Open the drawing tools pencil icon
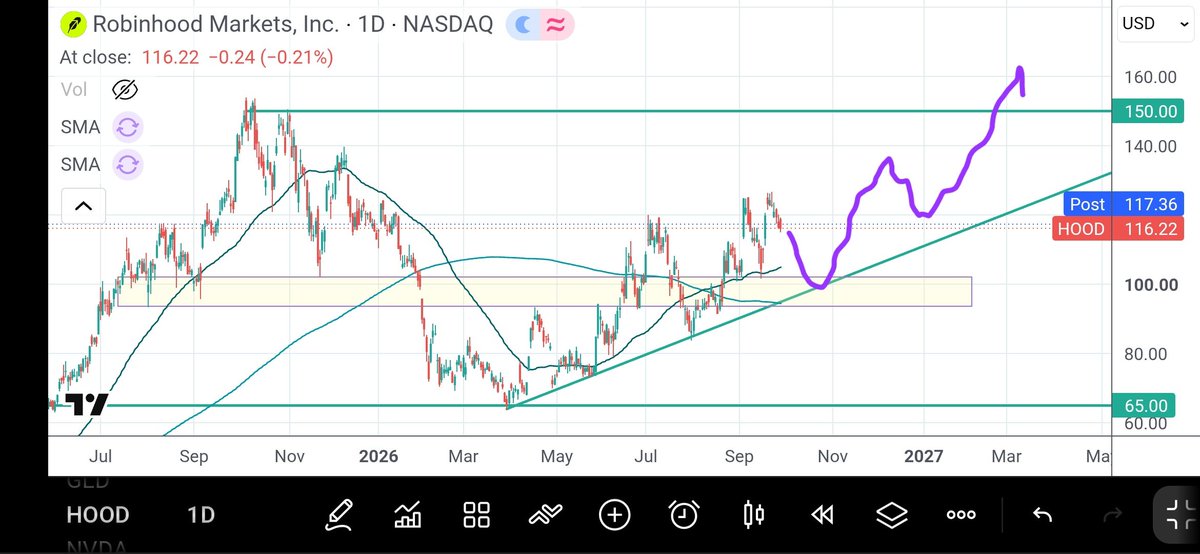 coord(339,515)
